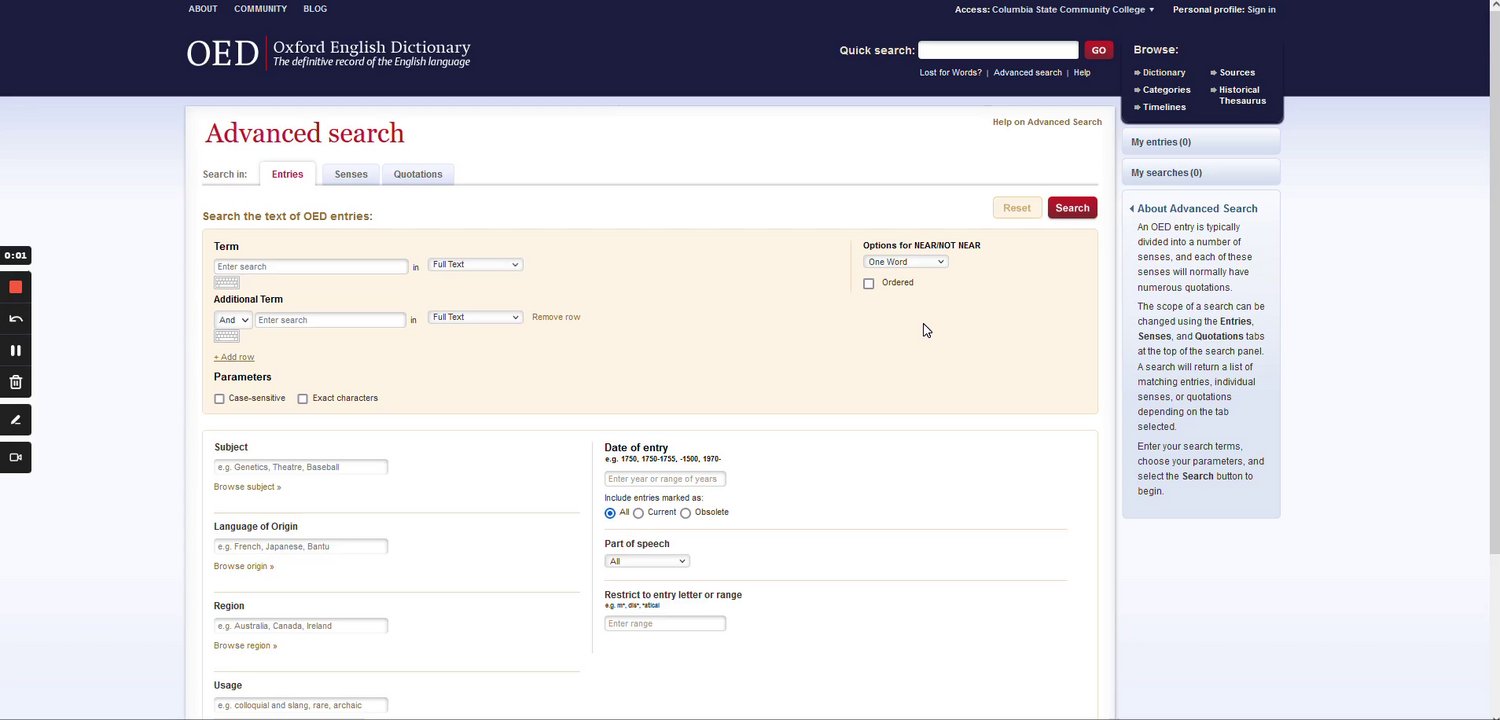Click the Additional Term search input field
Screen dimensions: 1500x720
330,320
